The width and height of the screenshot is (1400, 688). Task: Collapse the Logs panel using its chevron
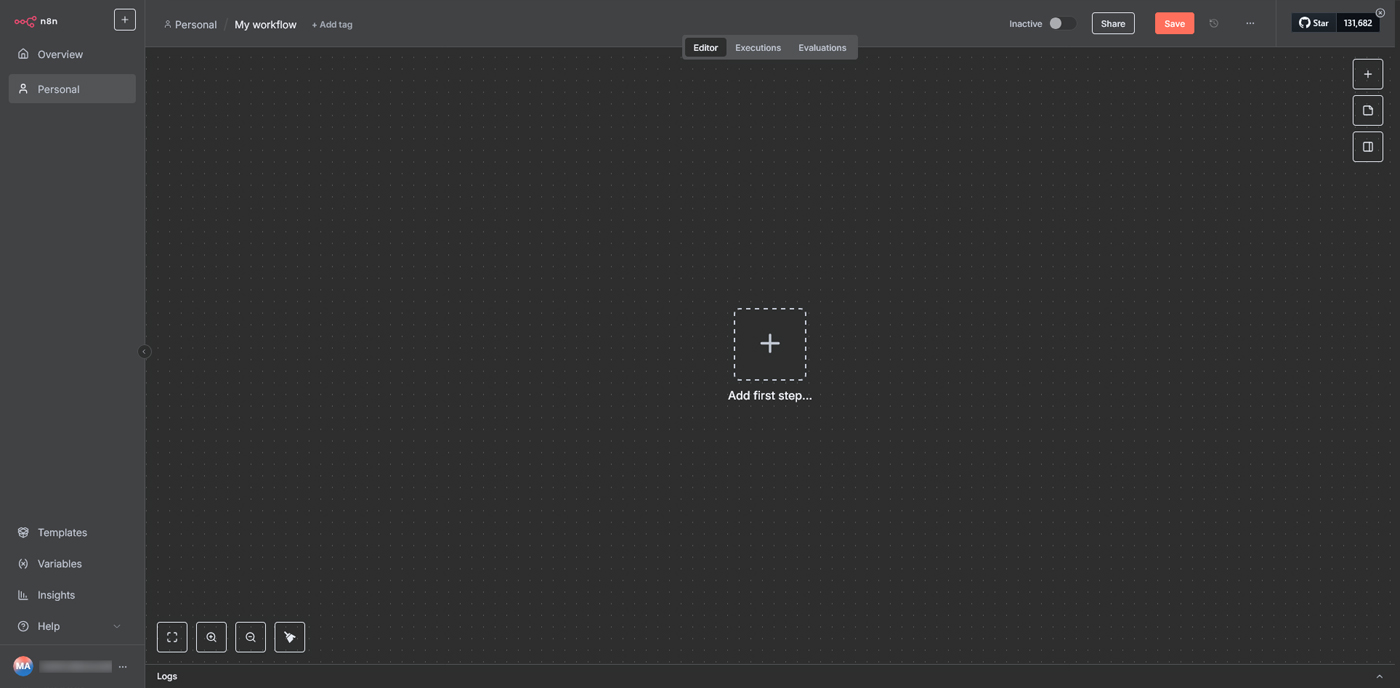pos(1381,676)
